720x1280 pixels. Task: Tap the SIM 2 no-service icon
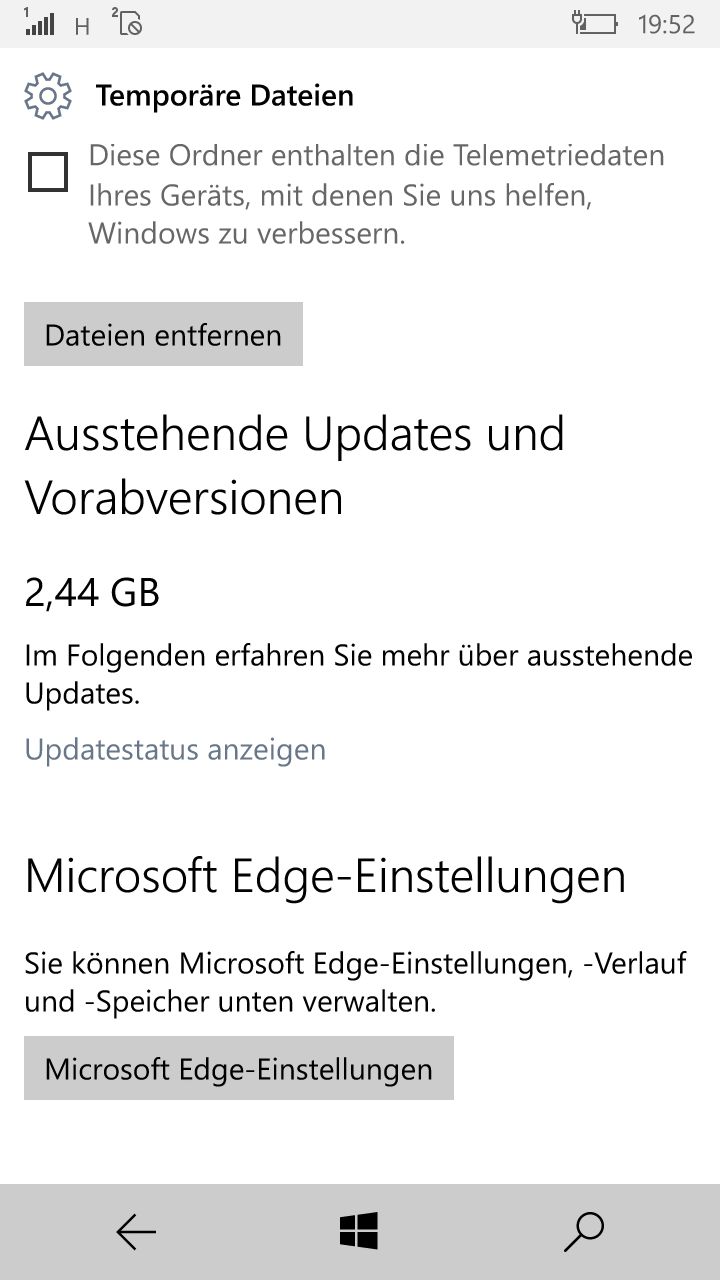click(127, 22)
